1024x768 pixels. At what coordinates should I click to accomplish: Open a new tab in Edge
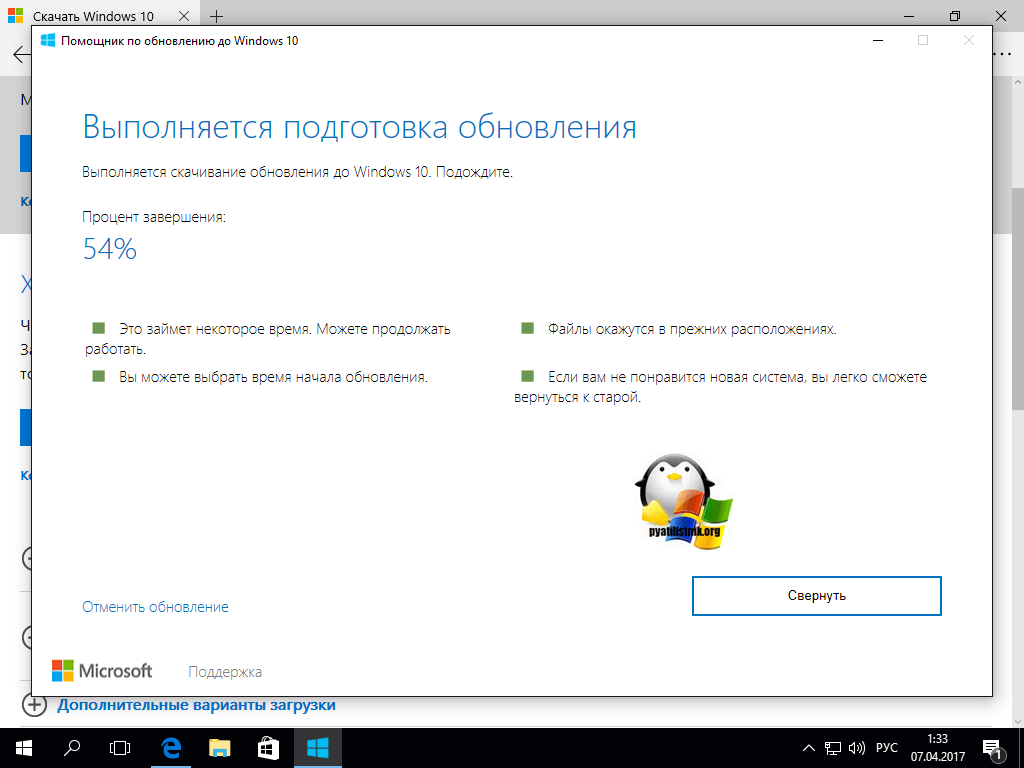(x=216, y=16)
